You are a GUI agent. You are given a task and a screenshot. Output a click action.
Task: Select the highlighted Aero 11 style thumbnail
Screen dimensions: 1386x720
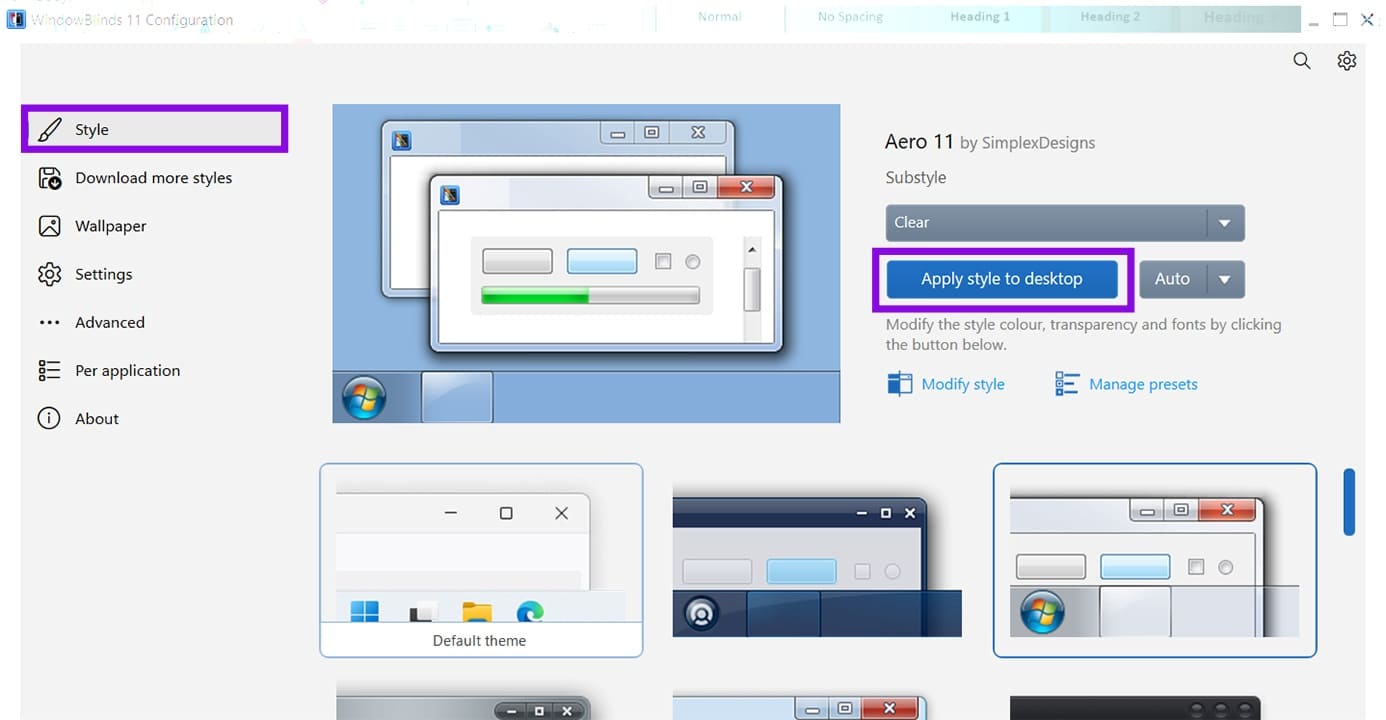pos(1154,560)
